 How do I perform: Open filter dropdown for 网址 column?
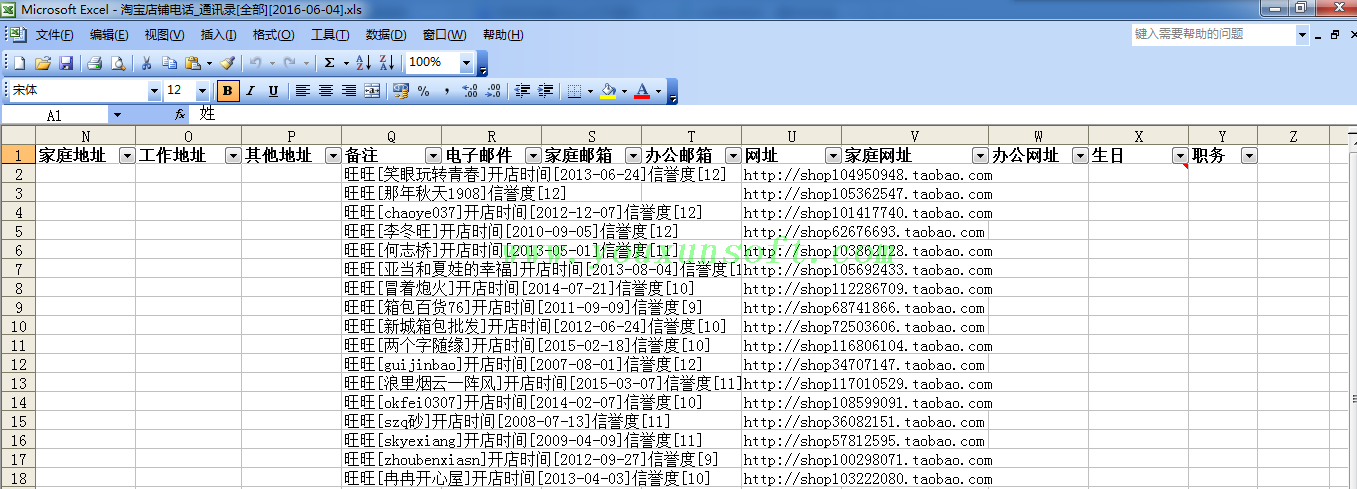click(833, 156)
